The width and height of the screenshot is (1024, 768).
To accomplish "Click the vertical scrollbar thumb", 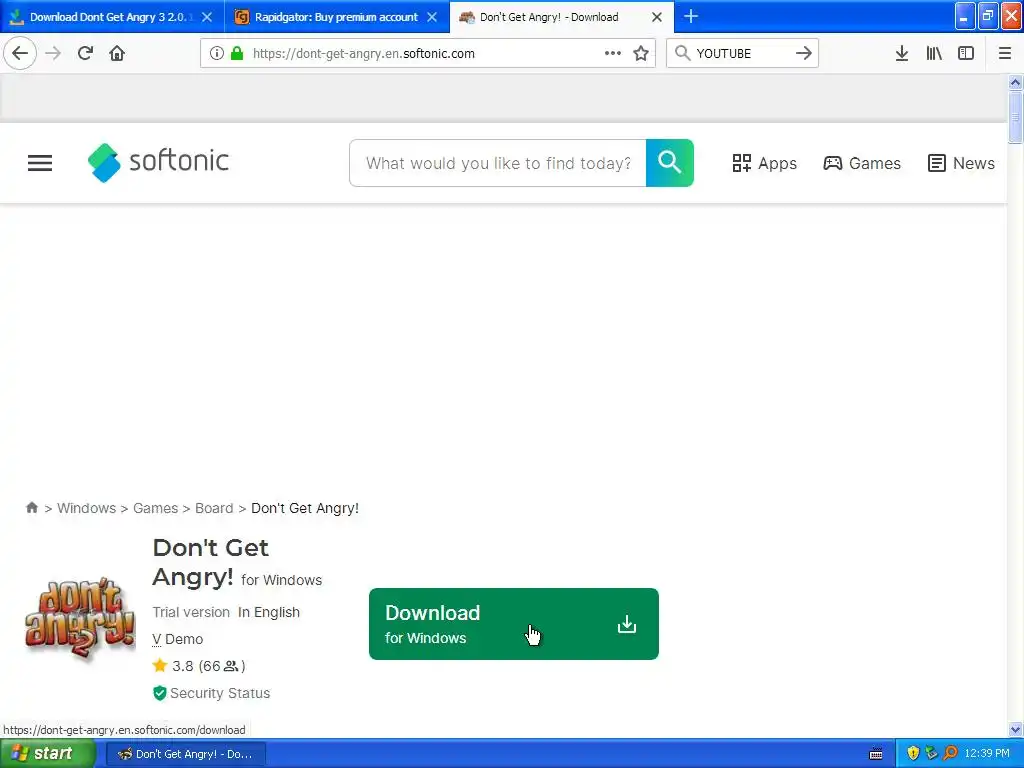I will pyautogui.click(x=1015, y=117).
